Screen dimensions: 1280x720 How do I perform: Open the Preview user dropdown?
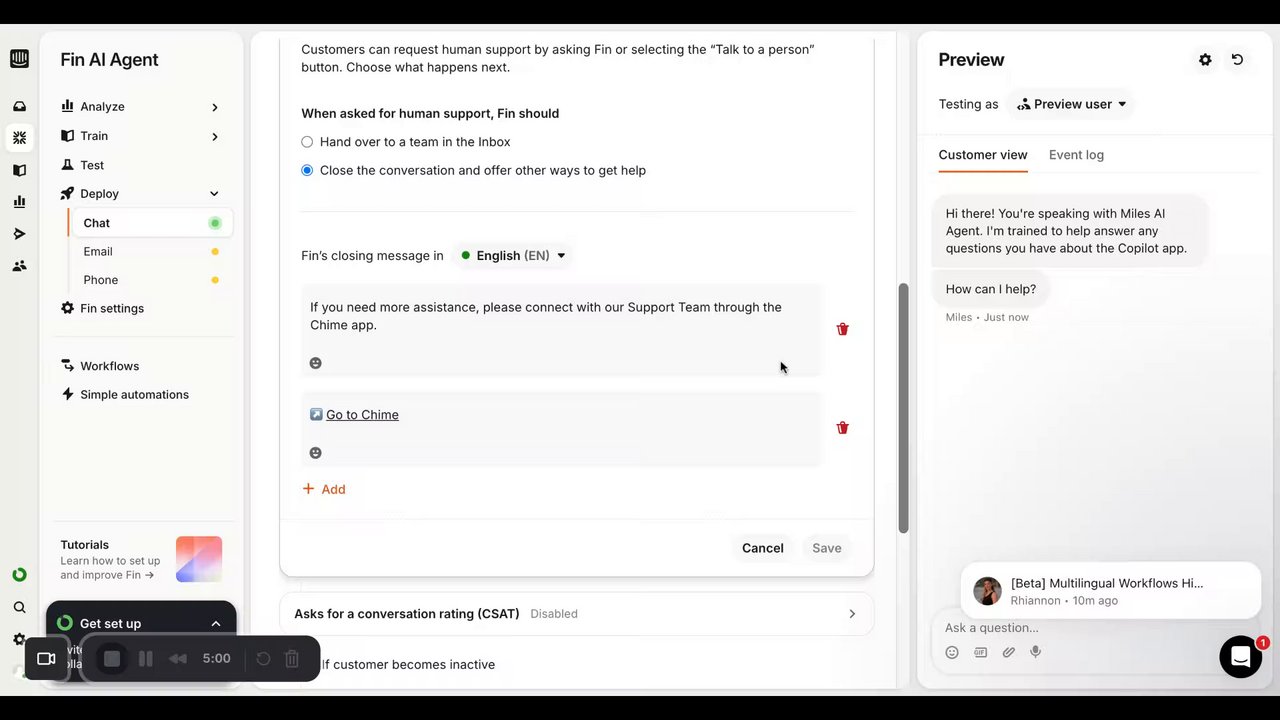click(1071, 104)
